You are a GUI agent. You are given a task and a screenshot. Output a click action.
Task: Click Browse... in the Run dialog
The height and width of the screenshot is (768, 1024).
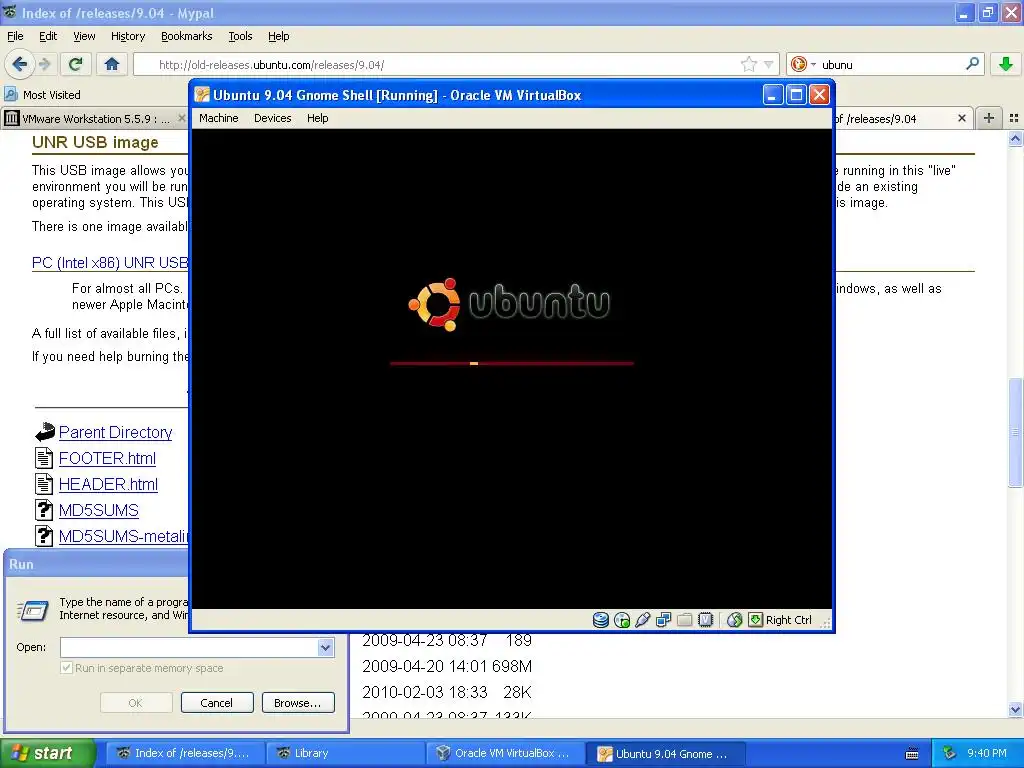(298, 703)
